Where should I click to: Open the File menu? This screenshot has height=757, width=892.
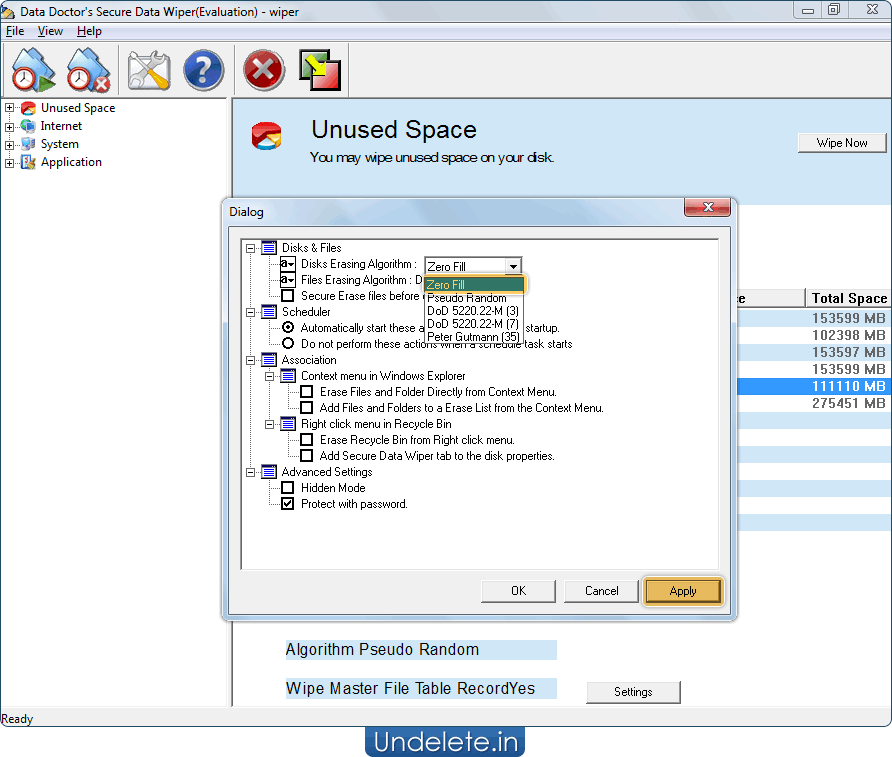tap(15, 31)
